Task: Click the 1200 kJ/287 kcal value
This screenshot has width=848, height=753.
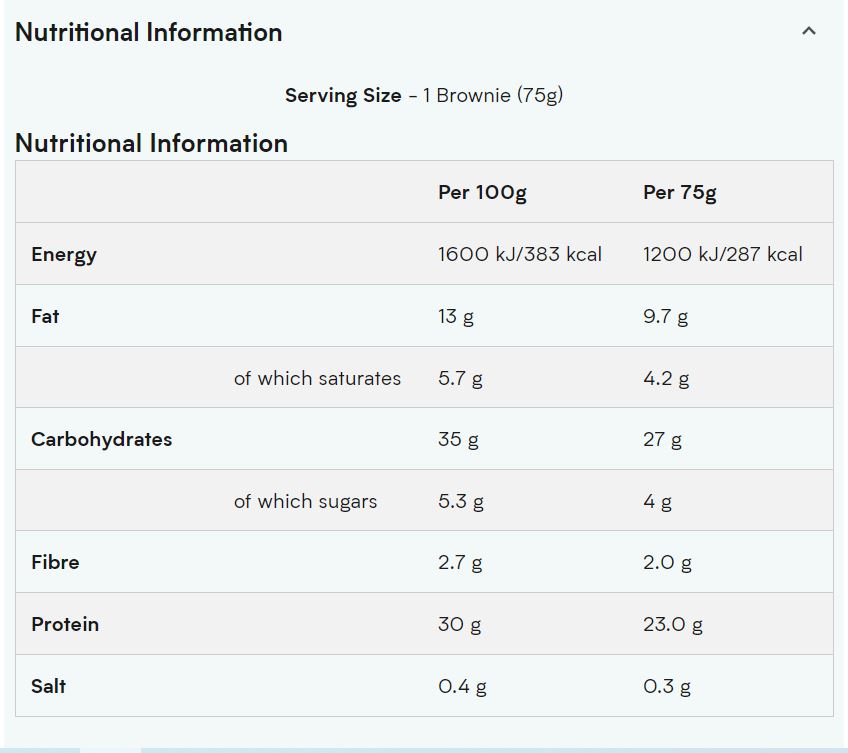Action: [x=723, y=254]
